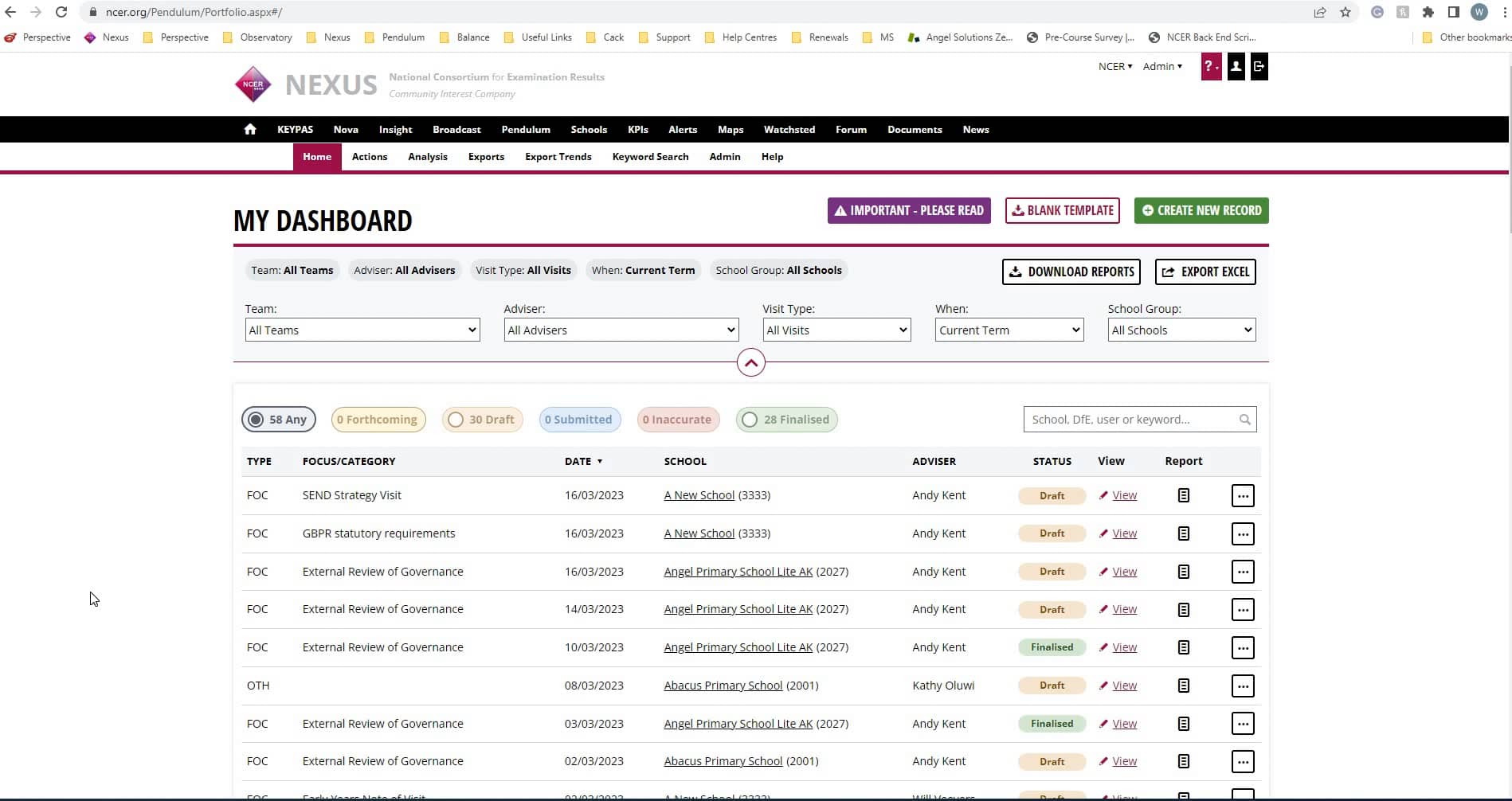This screenshot has height=801, width=1512.
Task: Open the Team dropdown showing All Teams
Action: [362, 330]
